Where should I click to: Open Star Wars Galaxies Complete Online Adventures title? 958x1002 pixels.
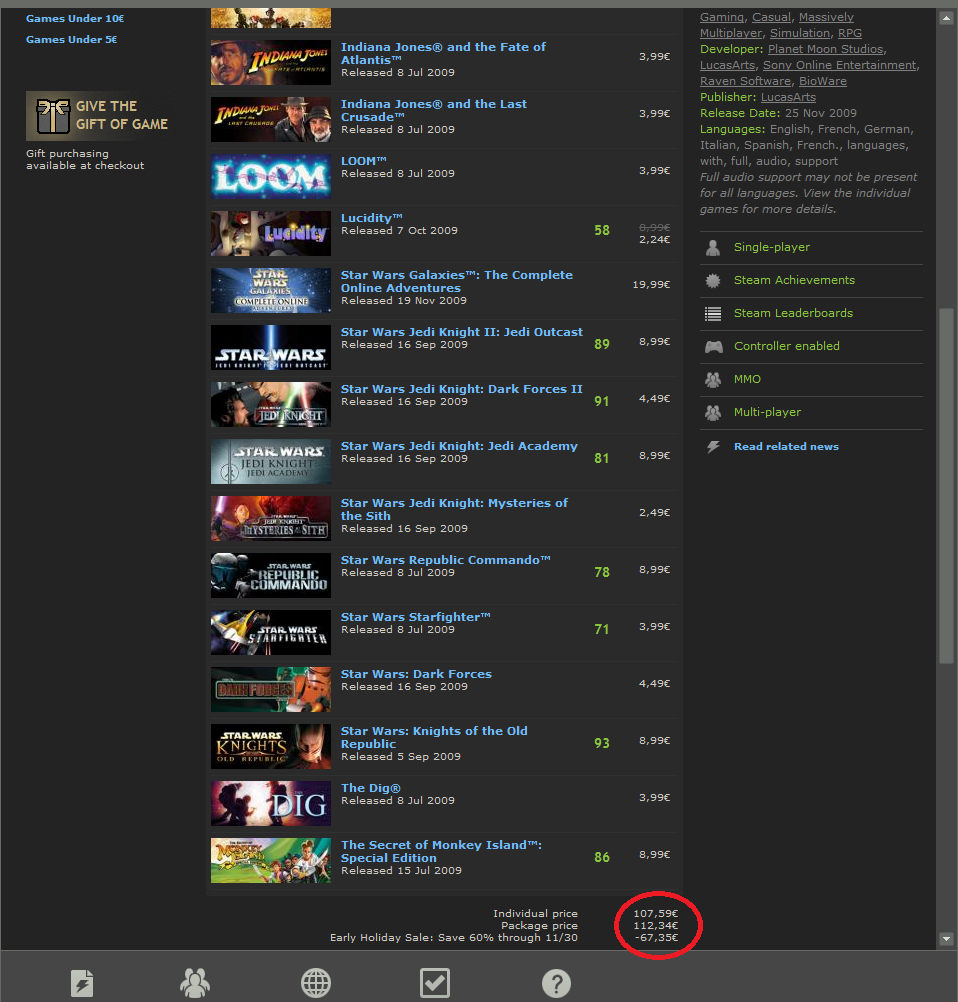pyautogui.click(x=456, y=282)
